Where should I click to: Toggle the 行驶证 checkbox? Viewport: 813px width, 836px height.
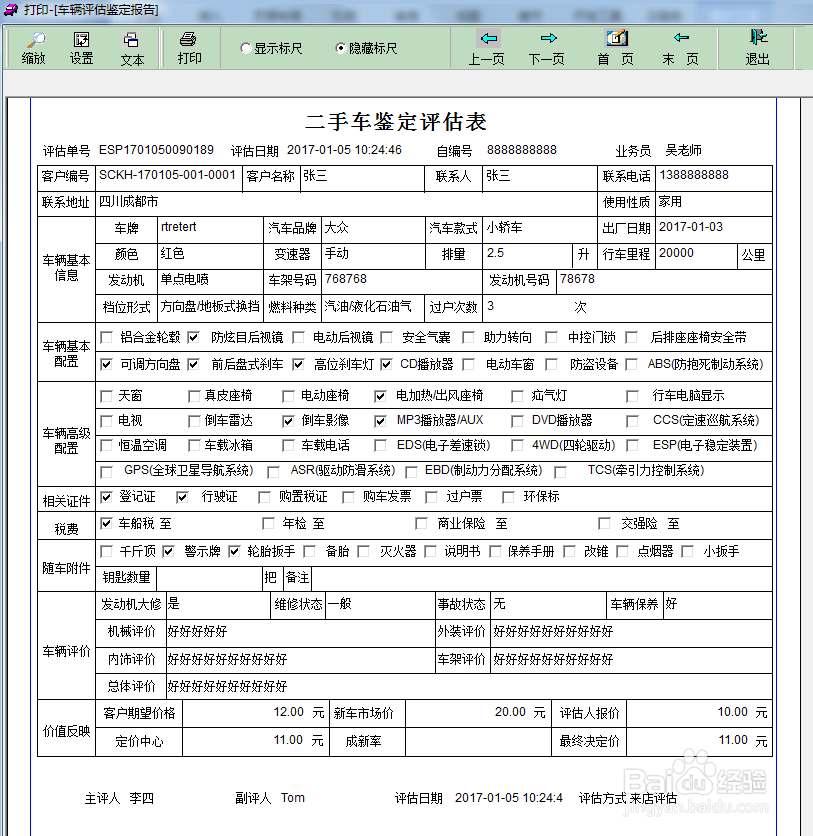click(182, 497)
